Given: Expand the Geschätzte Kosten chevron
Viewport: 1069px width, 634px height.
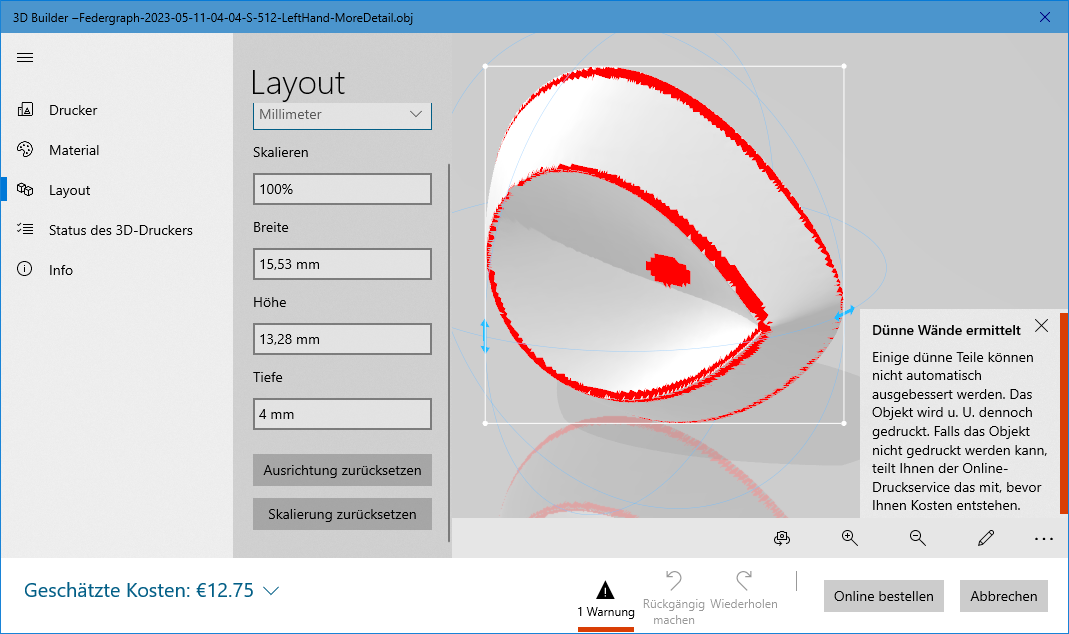Looking at the screenshot, I should click(271, 591).
